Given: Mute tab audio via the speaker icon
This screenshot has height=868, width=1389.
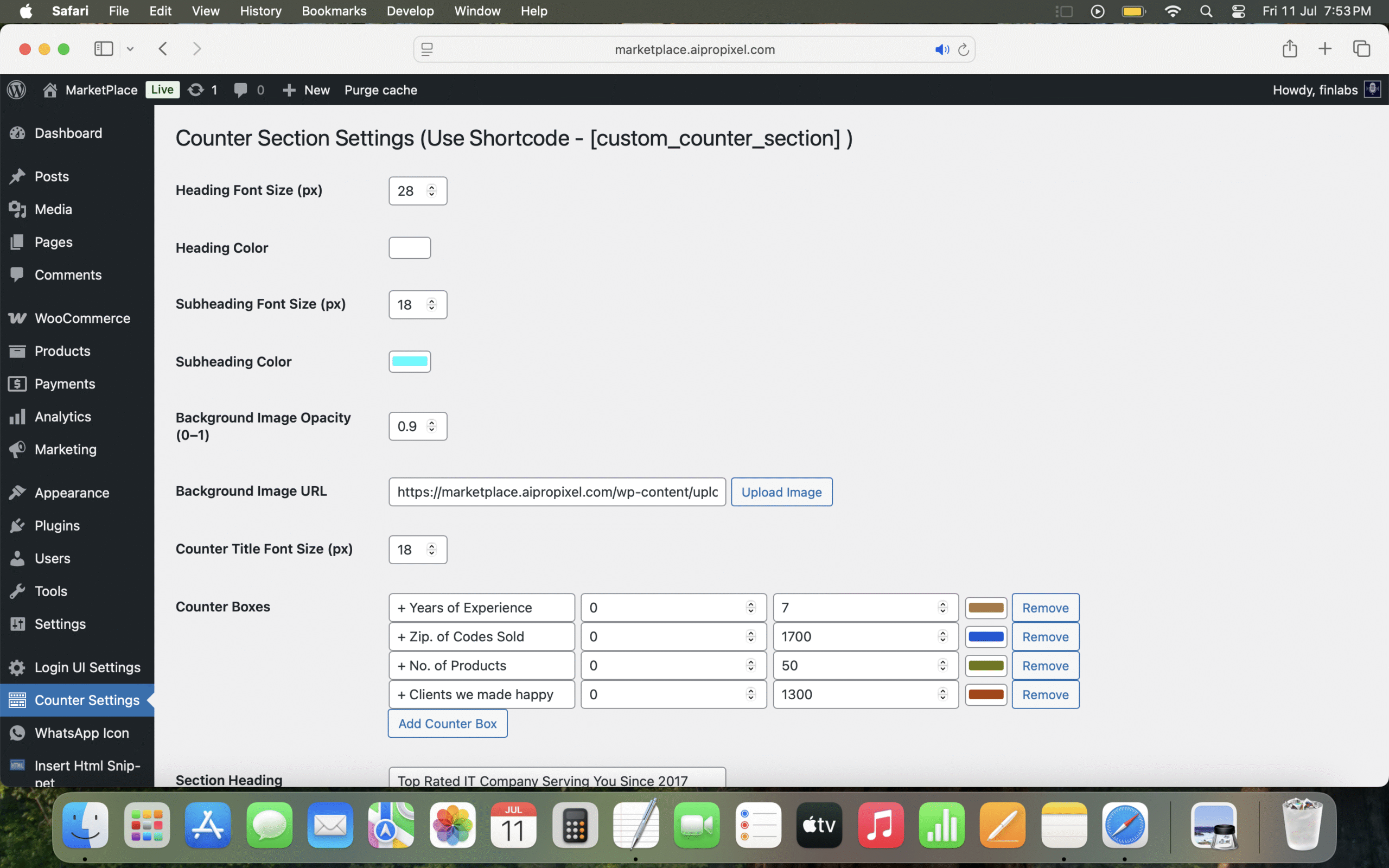Looking at the screenshot, I should [941, 50].
